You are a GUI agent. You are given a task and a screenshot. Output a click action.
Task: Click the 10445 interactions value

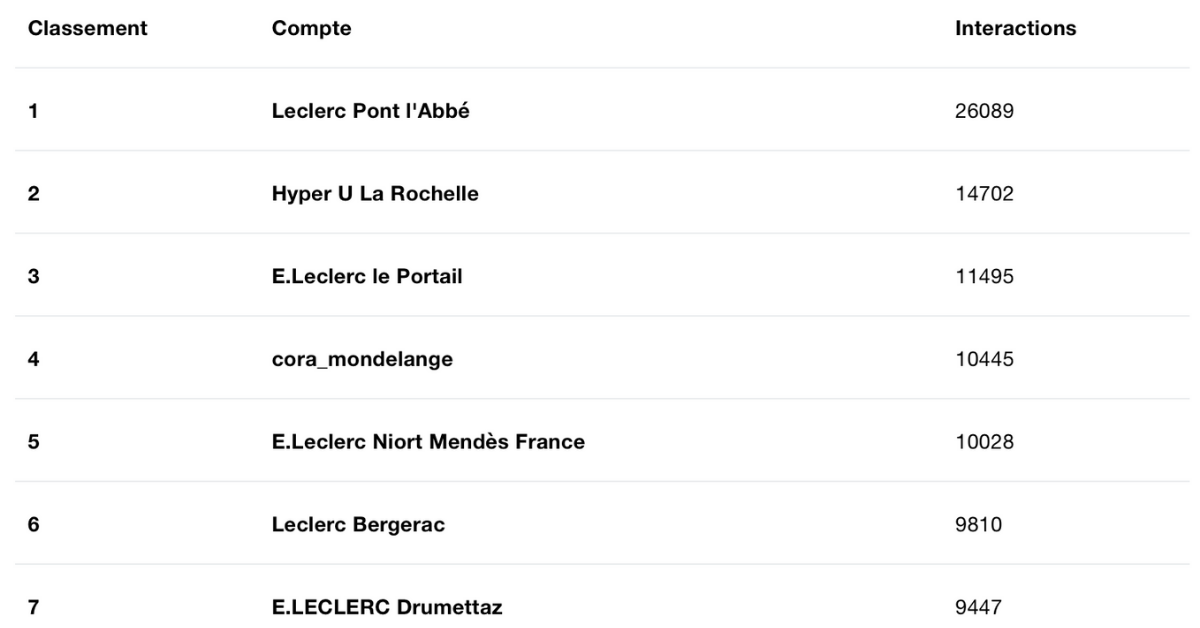pos(985,359)
